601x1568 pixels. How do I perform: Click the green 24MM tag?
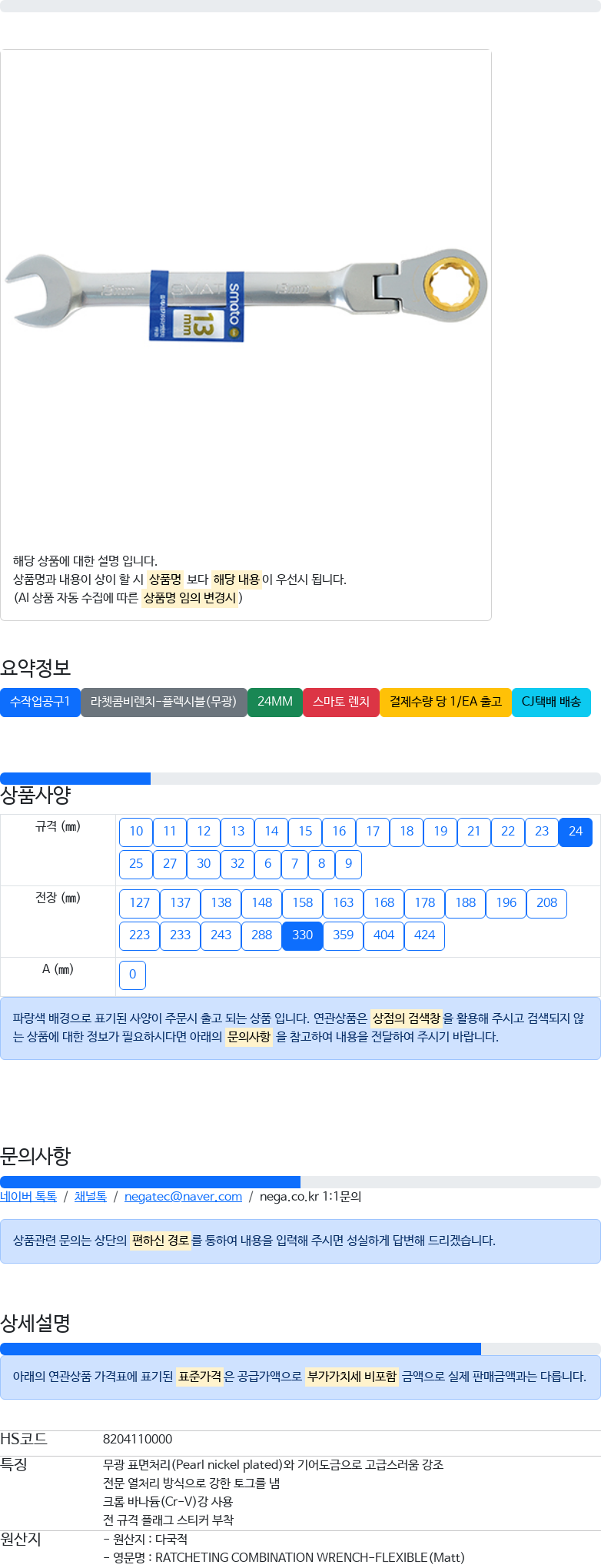tap(275, 702)
